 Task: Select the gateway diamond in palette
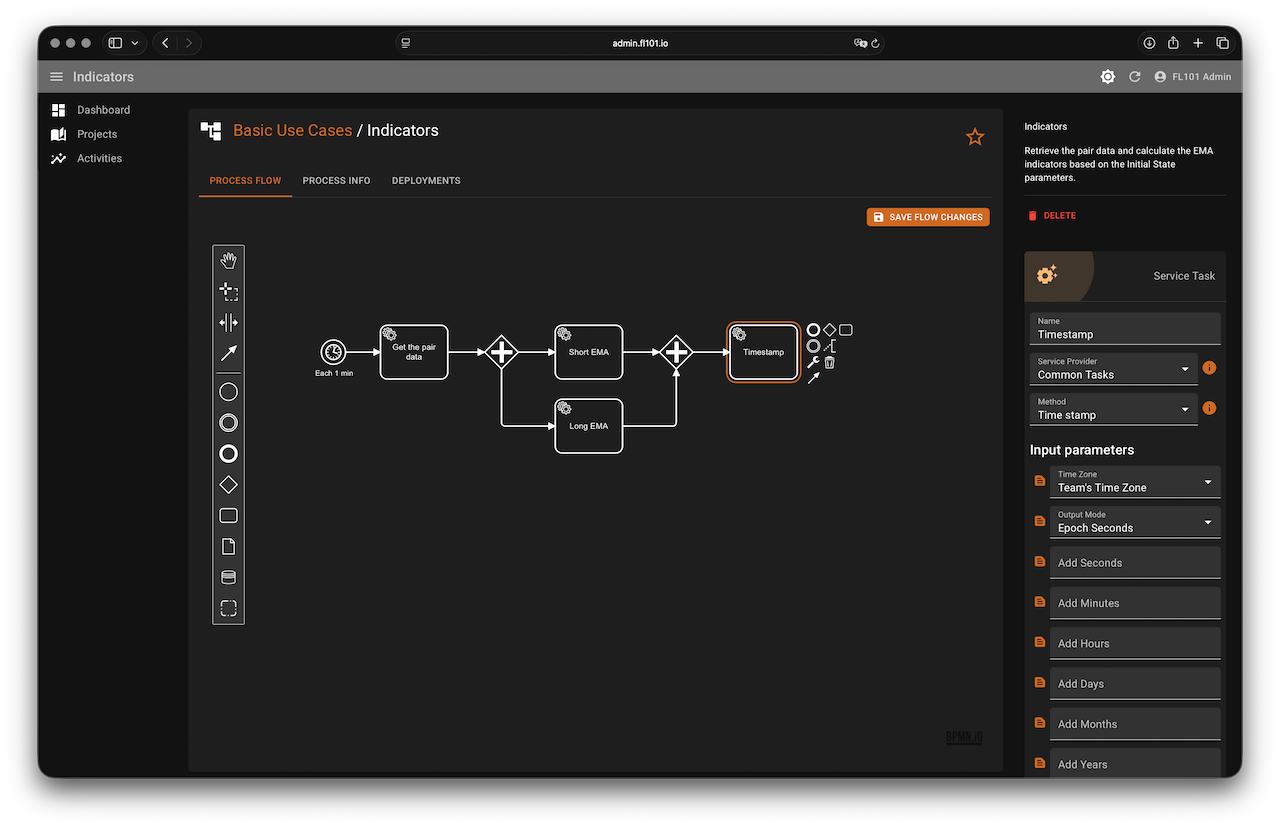pyautogui.click(x=228, y=485)
